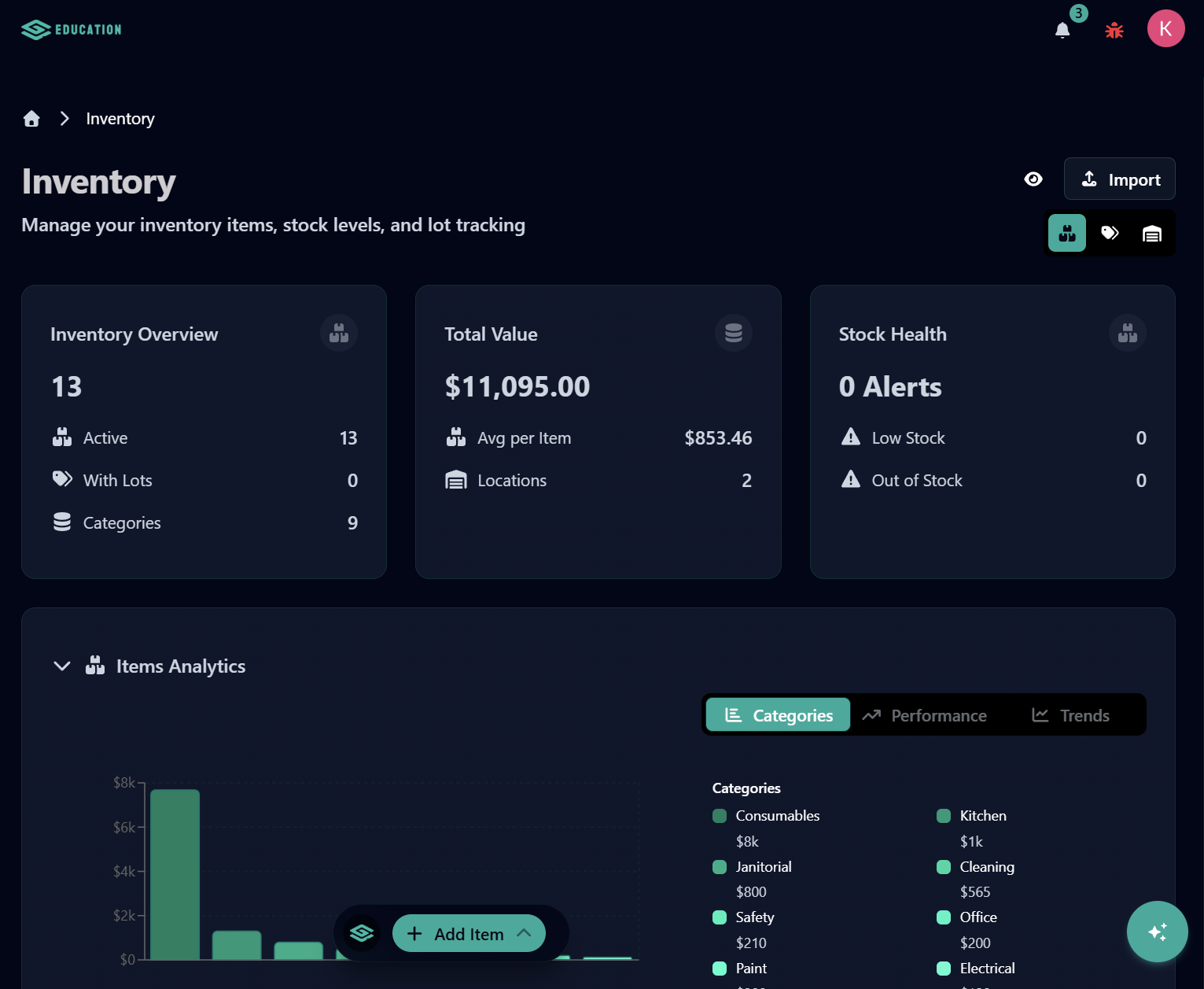The height and width of the screenshot is (989, 1204).
Task: Switch to the Lots view tags icon
Action: pos(1110,233)
